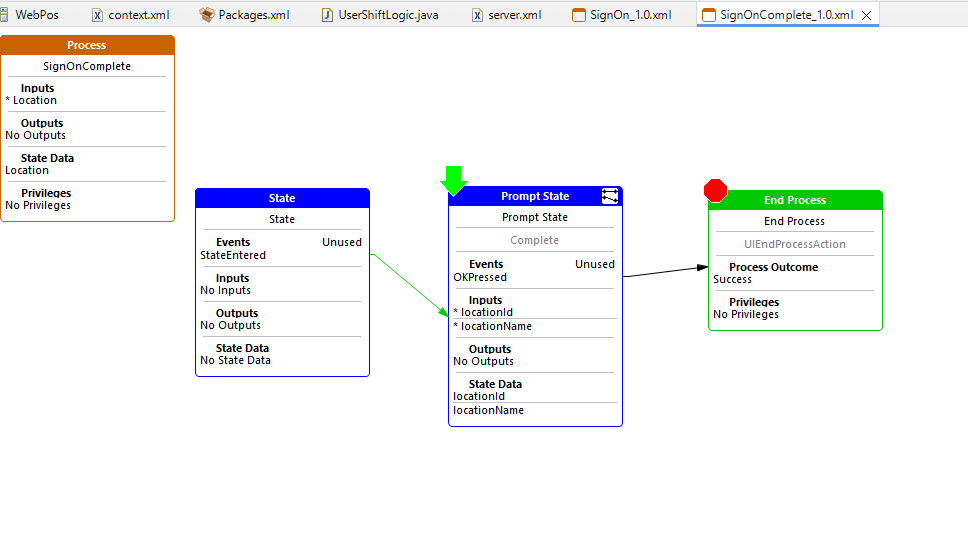Screen dimensions: 968x550
Task: Switch to the WebPos tab
Action: pyautogui.click(x=37, y=15)
